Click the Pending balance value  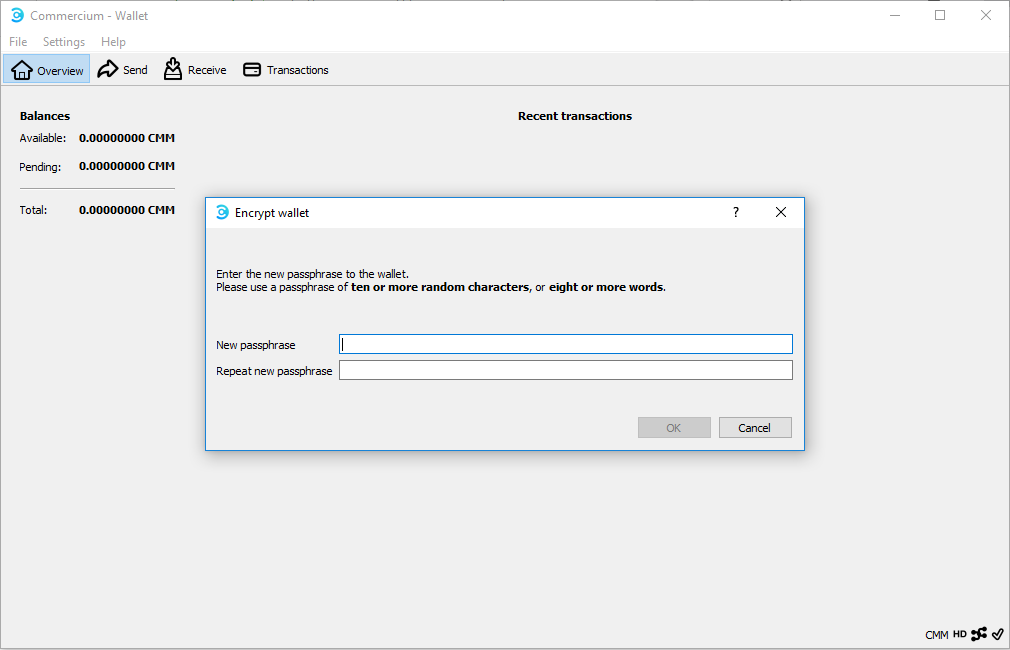(x=127, y=166)
